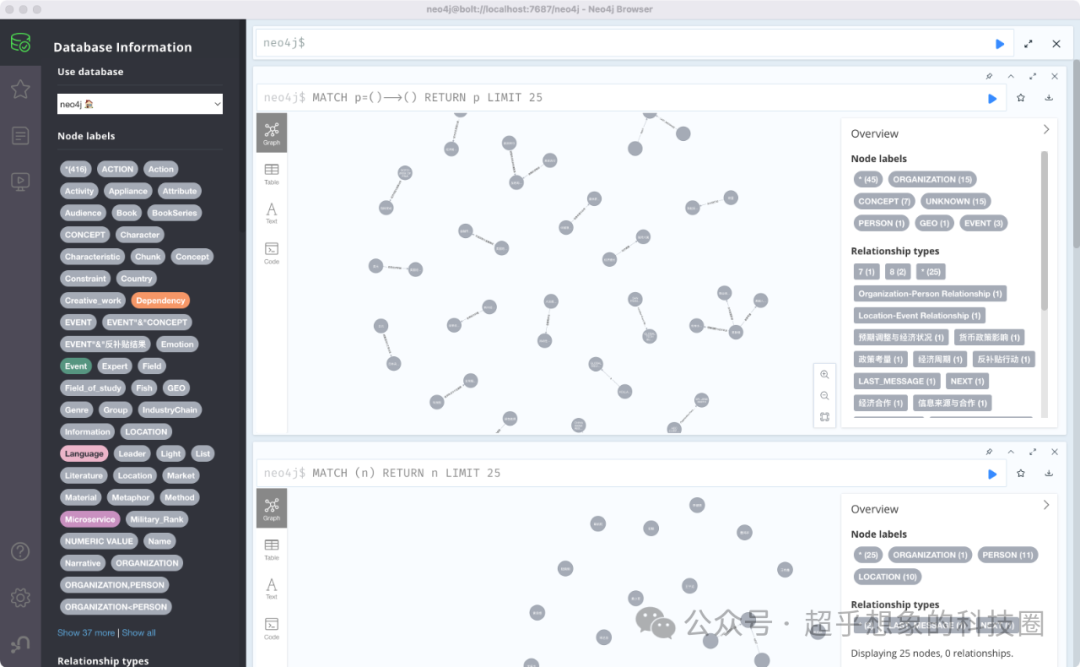Image resolution: width=1080 pixels, height=667 pixels.
Task: Open Browser Settings gear icon
Action: tap(20, 597)
